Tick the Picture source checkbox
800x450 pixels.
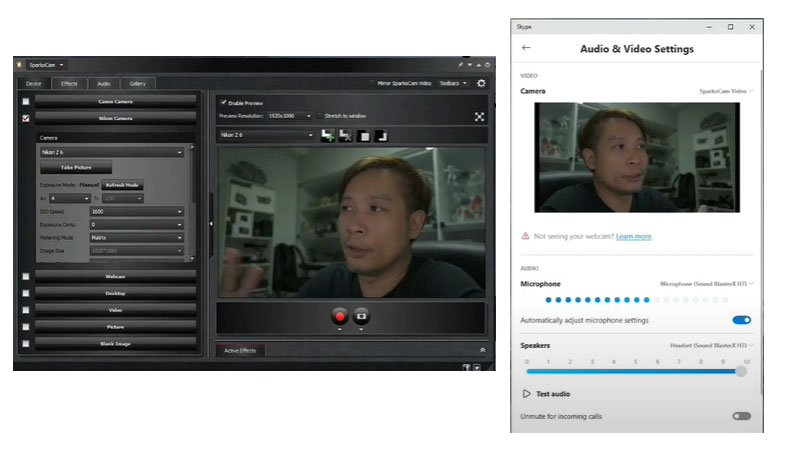click(26, 327)
